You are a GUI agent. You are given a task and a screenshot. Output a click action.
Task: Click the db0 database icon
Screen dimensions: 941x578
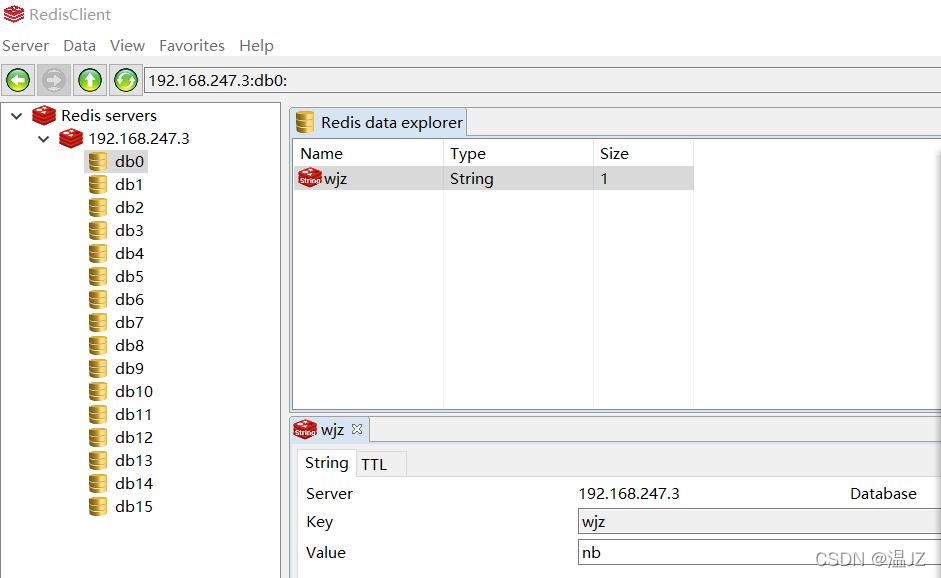pyautogui.click(x=98, y=161)
